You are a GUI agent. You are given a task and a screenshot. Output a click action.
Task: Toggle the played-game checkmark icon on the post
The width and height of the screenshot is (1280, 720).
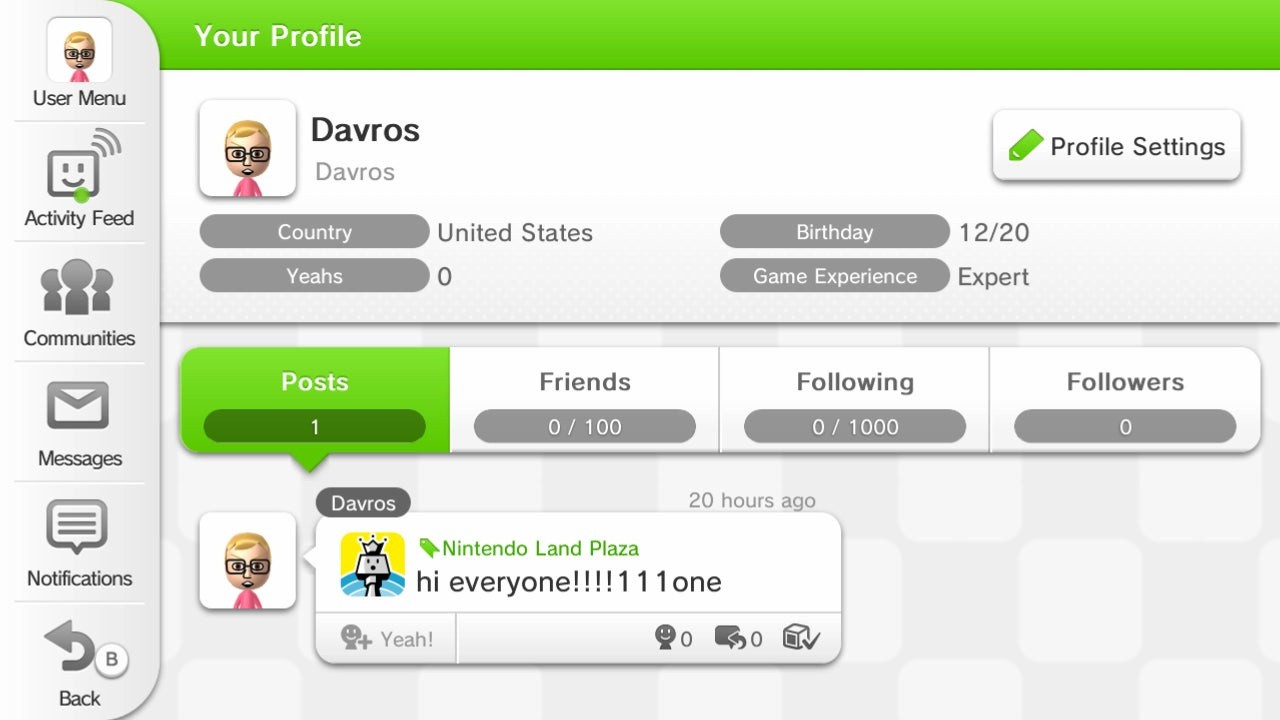click(801, 637)
